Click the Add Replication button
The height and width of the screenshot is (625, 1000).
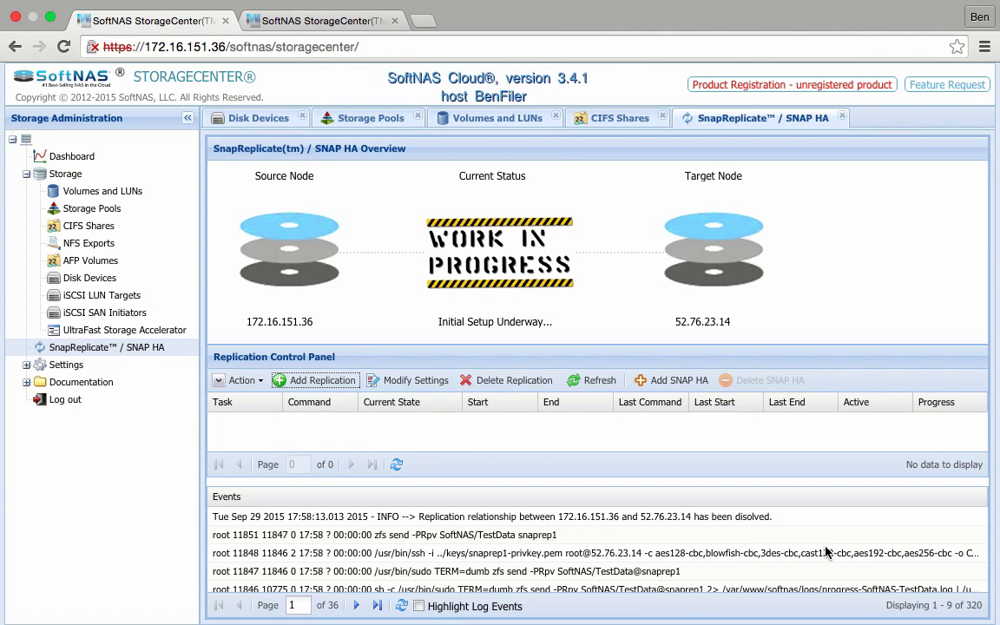(x=315, y=380)
